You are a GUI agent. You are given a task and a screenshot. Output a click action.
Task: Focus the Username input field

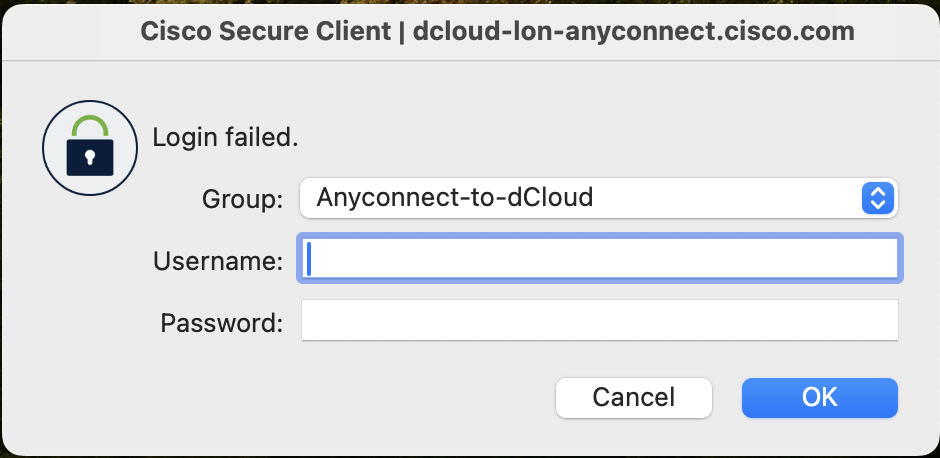coord(599,258)
